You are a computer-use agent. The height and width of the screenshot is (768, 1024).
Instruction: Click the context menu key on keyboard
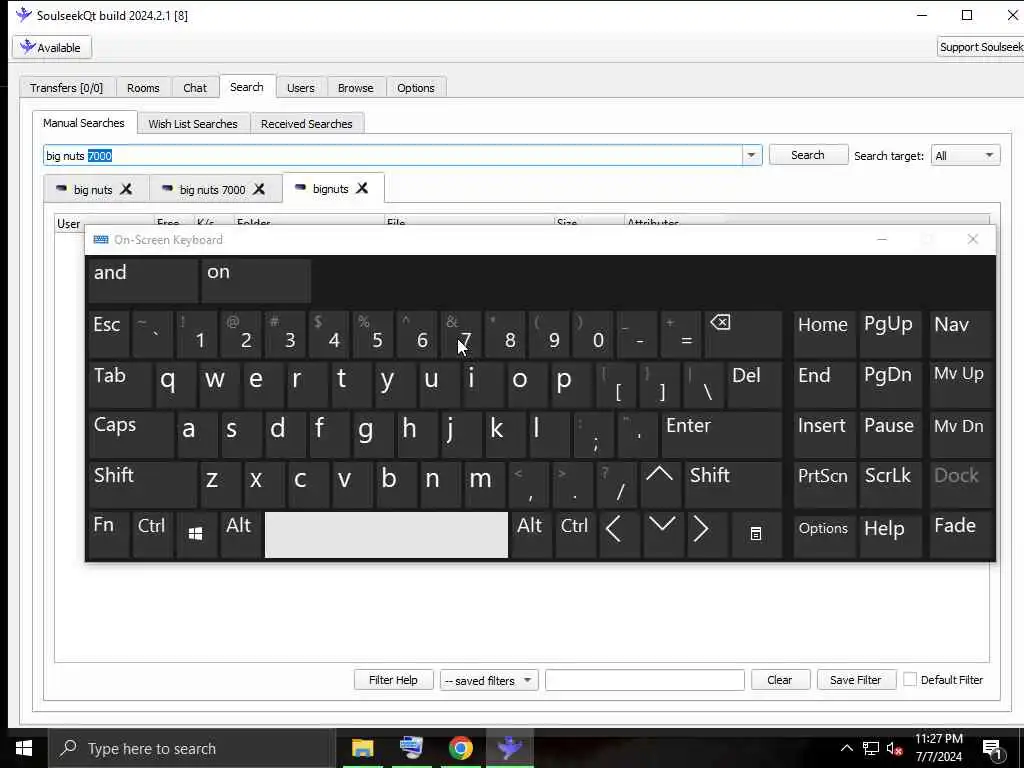pyautogui.click(x=756, y=534)
